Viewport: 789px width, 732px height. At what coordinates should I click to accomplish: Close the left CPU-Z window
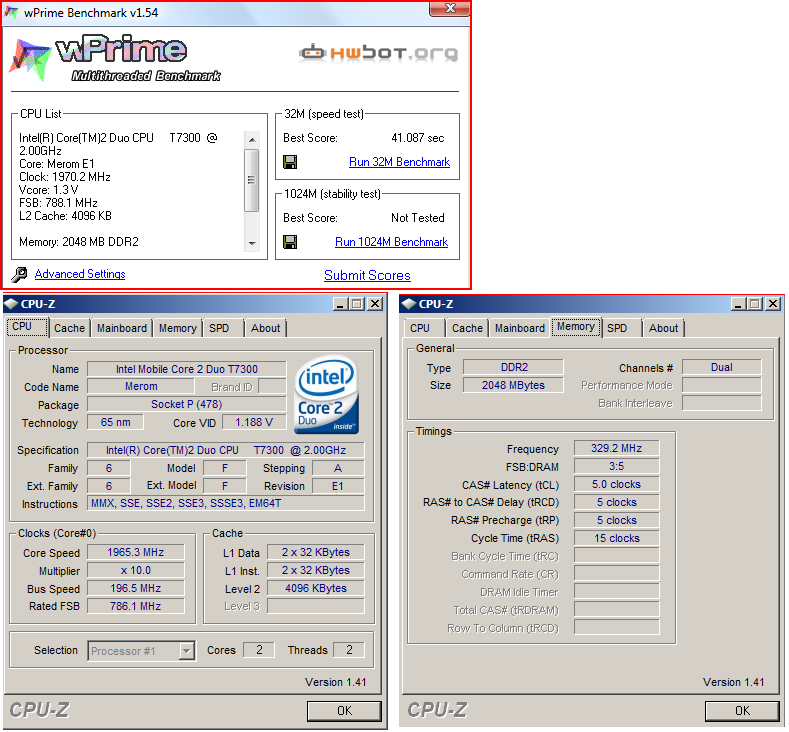pyautogui.click(x=375, y=304)
